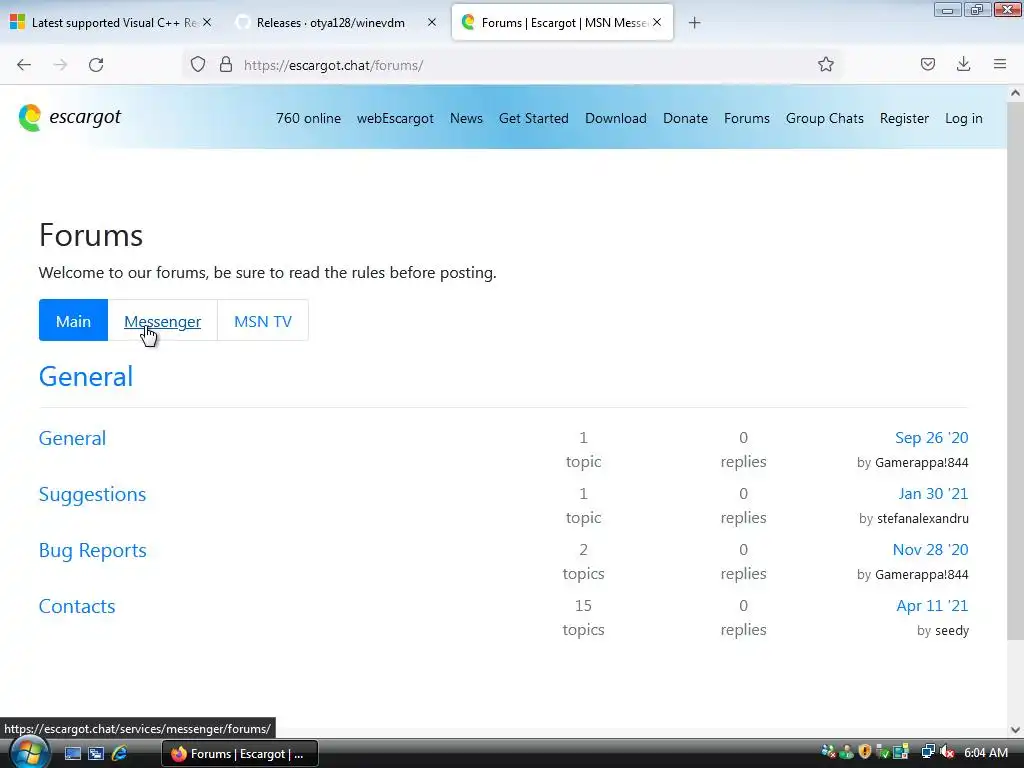Click Register in navigation bar
The width and height of the screenshot is (1024, 768).
(904, 118)
